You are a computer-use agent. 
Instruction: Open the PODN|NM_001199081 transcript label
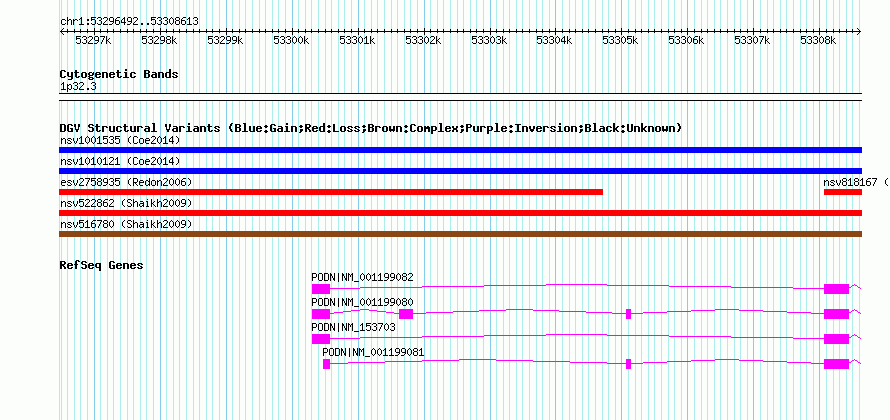(x=373, y=352)
